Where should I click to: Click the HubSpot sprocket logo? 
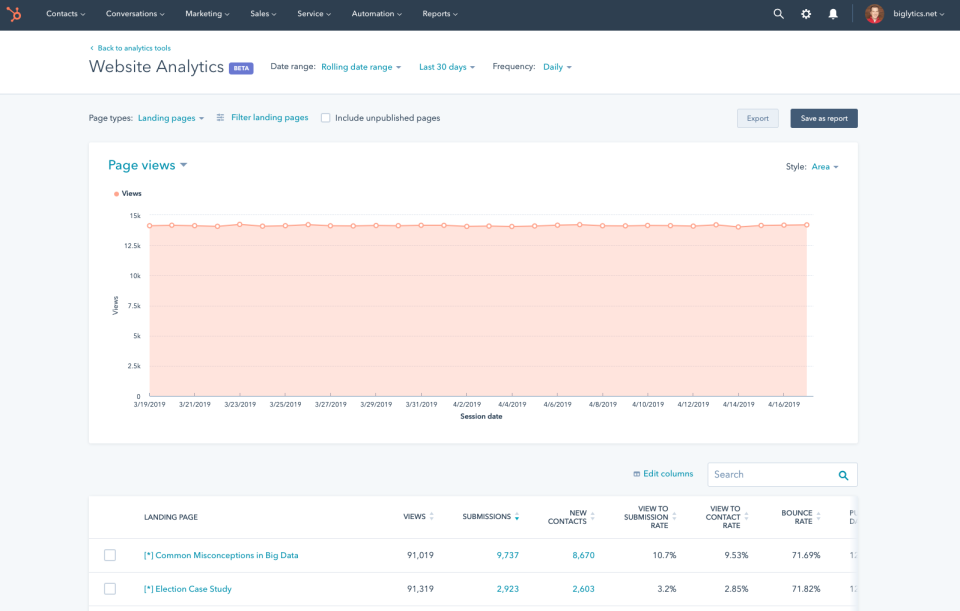[x=16, y=13]
